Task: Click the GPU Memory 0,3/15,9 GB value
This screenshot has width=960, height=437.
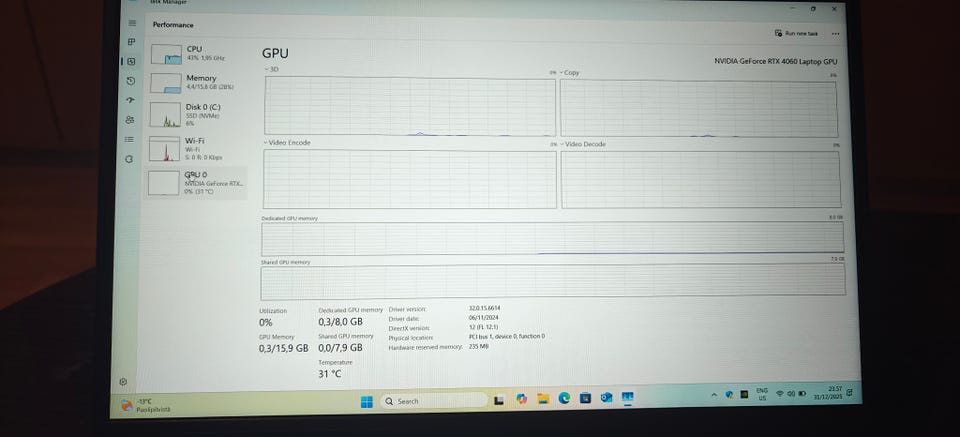Action: 283,348
